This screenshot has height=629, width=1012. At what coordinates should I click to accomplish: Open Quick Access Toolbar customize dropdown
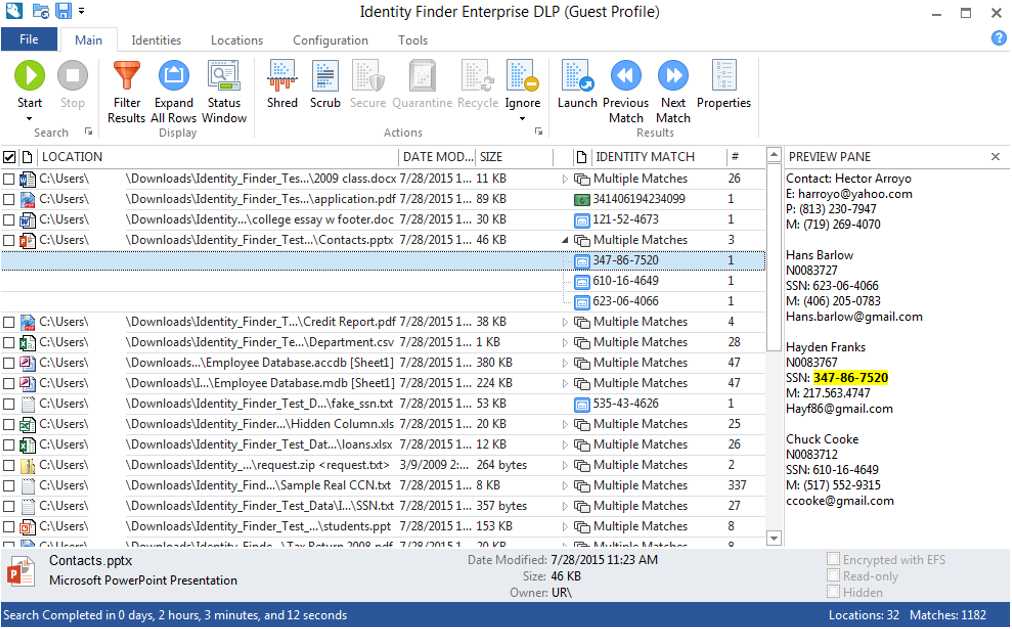coord(81,10)
